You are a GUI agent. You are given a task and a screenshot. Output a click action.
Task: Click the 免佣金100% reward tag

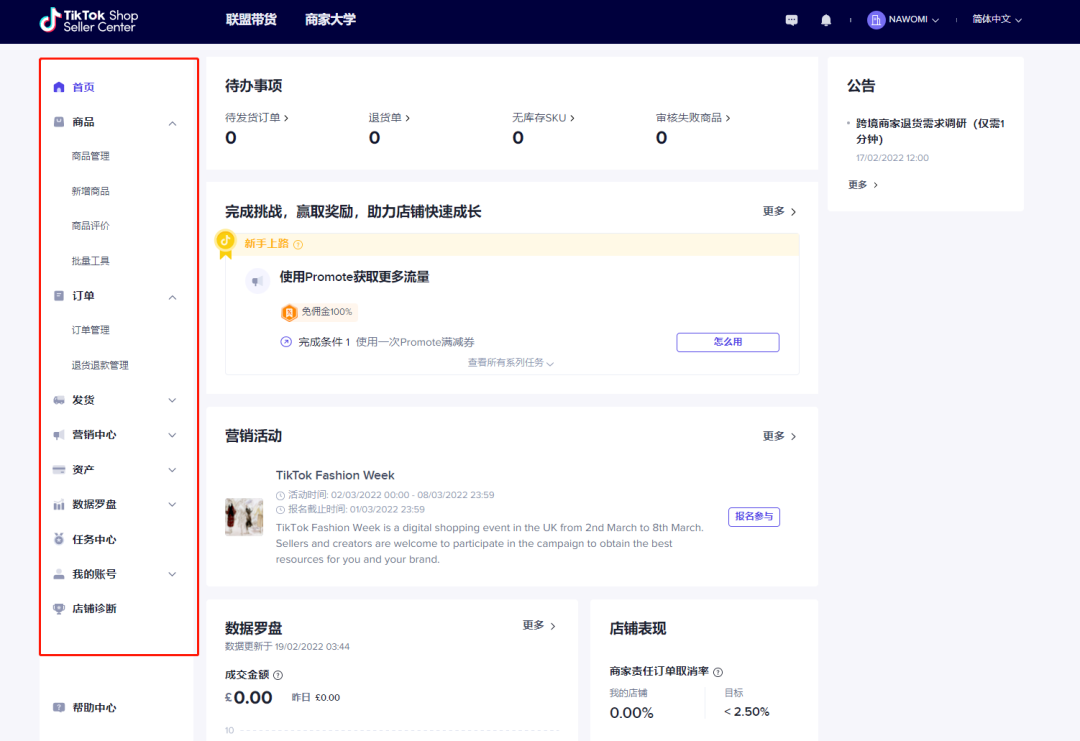[319, 312]
